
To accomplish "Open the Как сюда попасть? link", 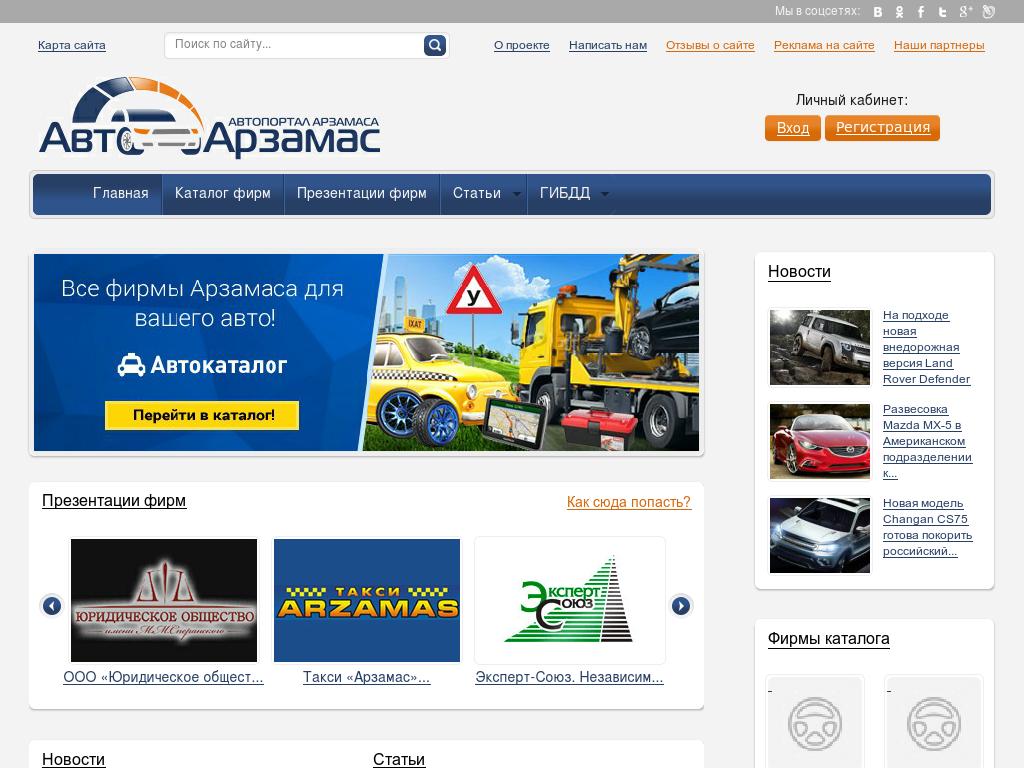I will tap(629, 502).
